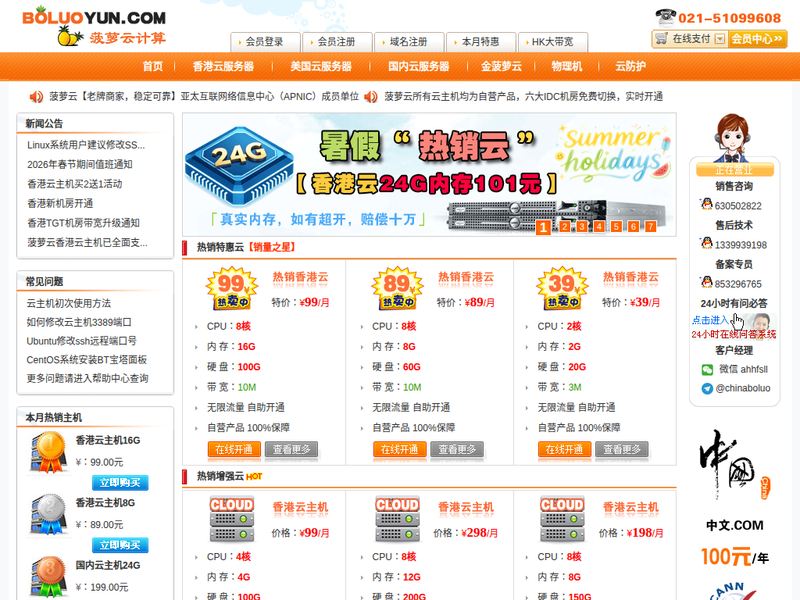The image size is (800, 600).
Task: Click the CLOUD server icon for ¥298/月 host
Action: click(397, 519)
